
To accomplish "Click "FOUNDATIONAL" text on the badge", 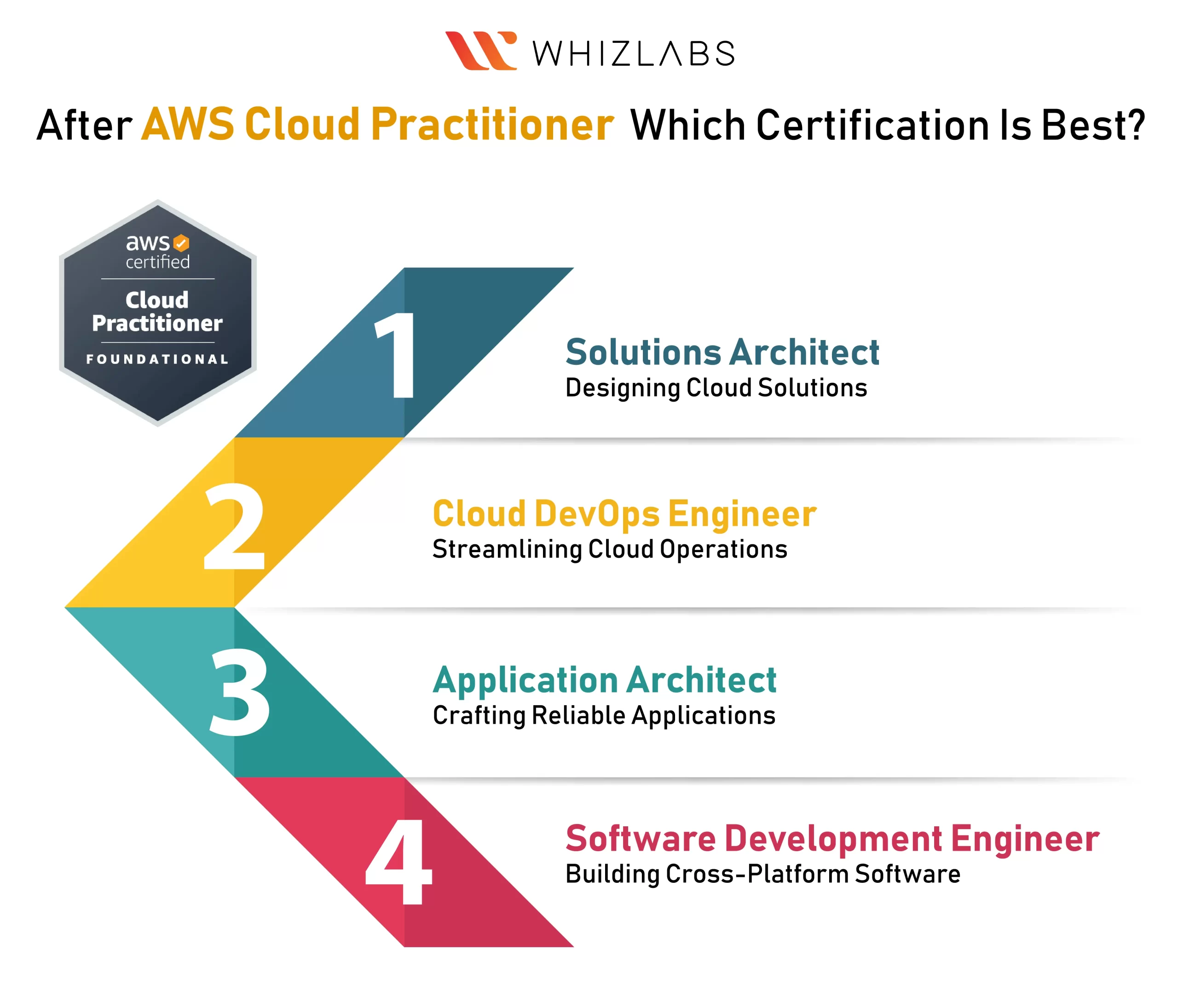I will 157,359.
